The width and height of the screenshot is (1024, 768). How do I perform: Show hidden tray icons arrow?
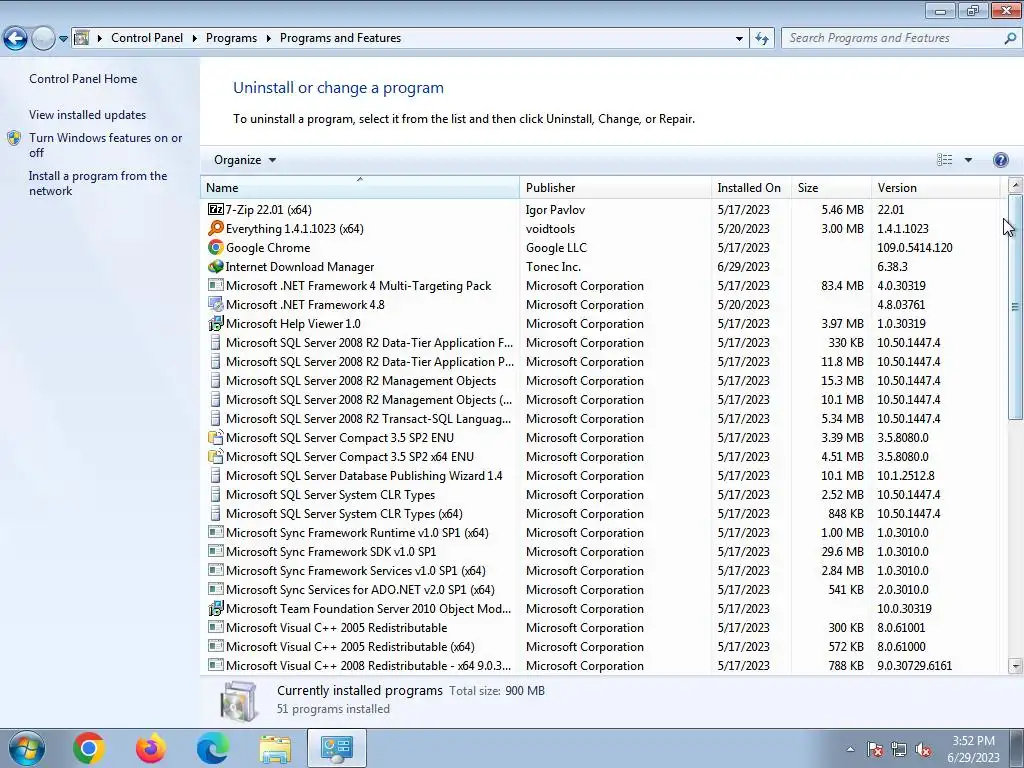[x=850, y=750]
